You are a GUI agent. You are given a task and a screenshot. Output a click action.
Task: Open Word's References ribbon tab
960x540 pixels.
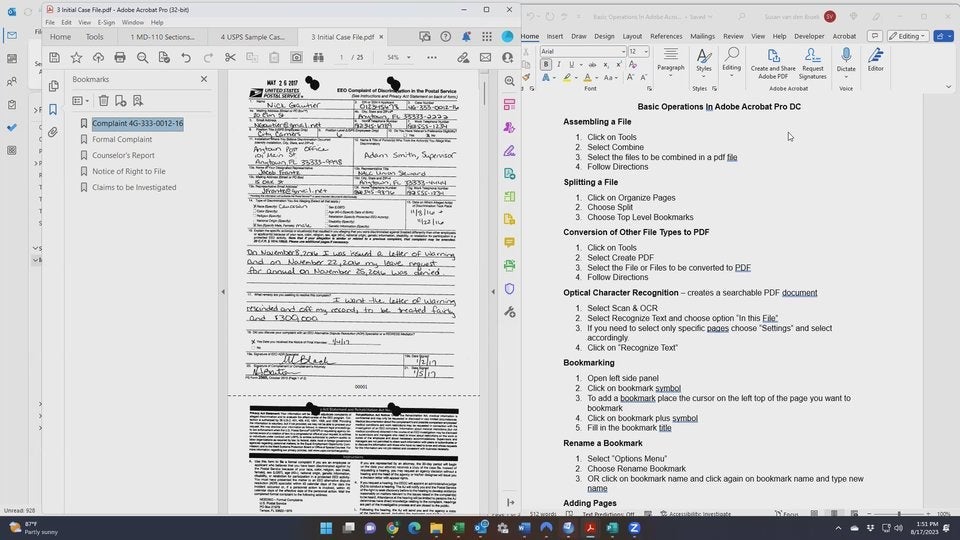(666, 36)
